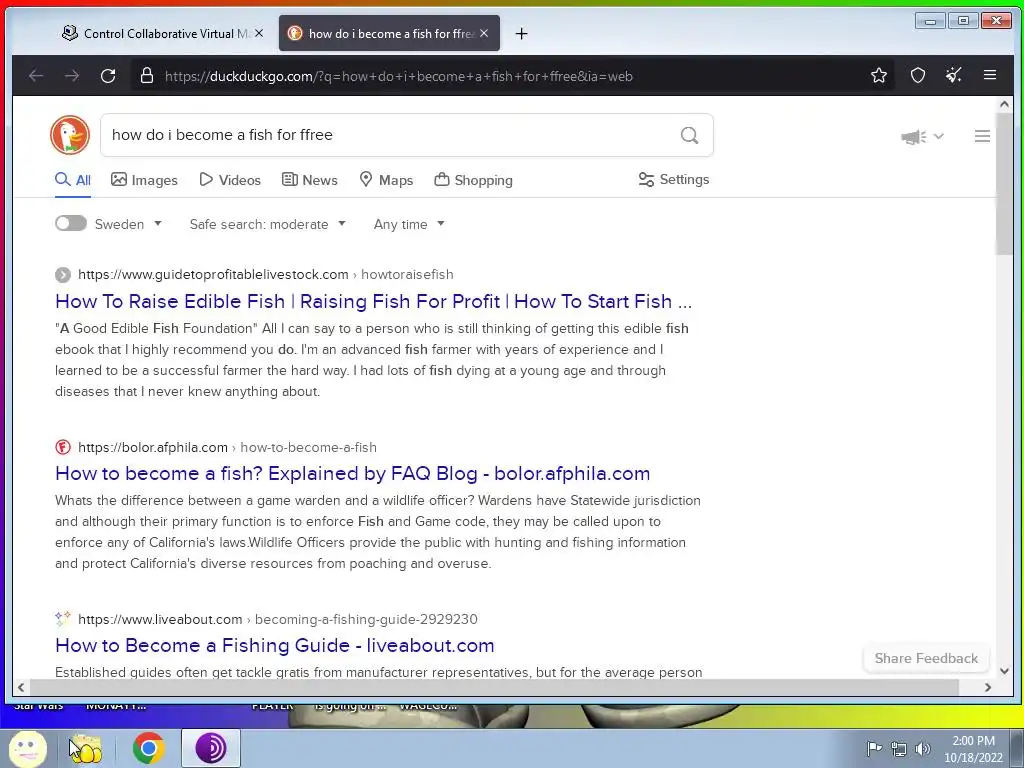Click the Share Feedback button

click(926, 658)
